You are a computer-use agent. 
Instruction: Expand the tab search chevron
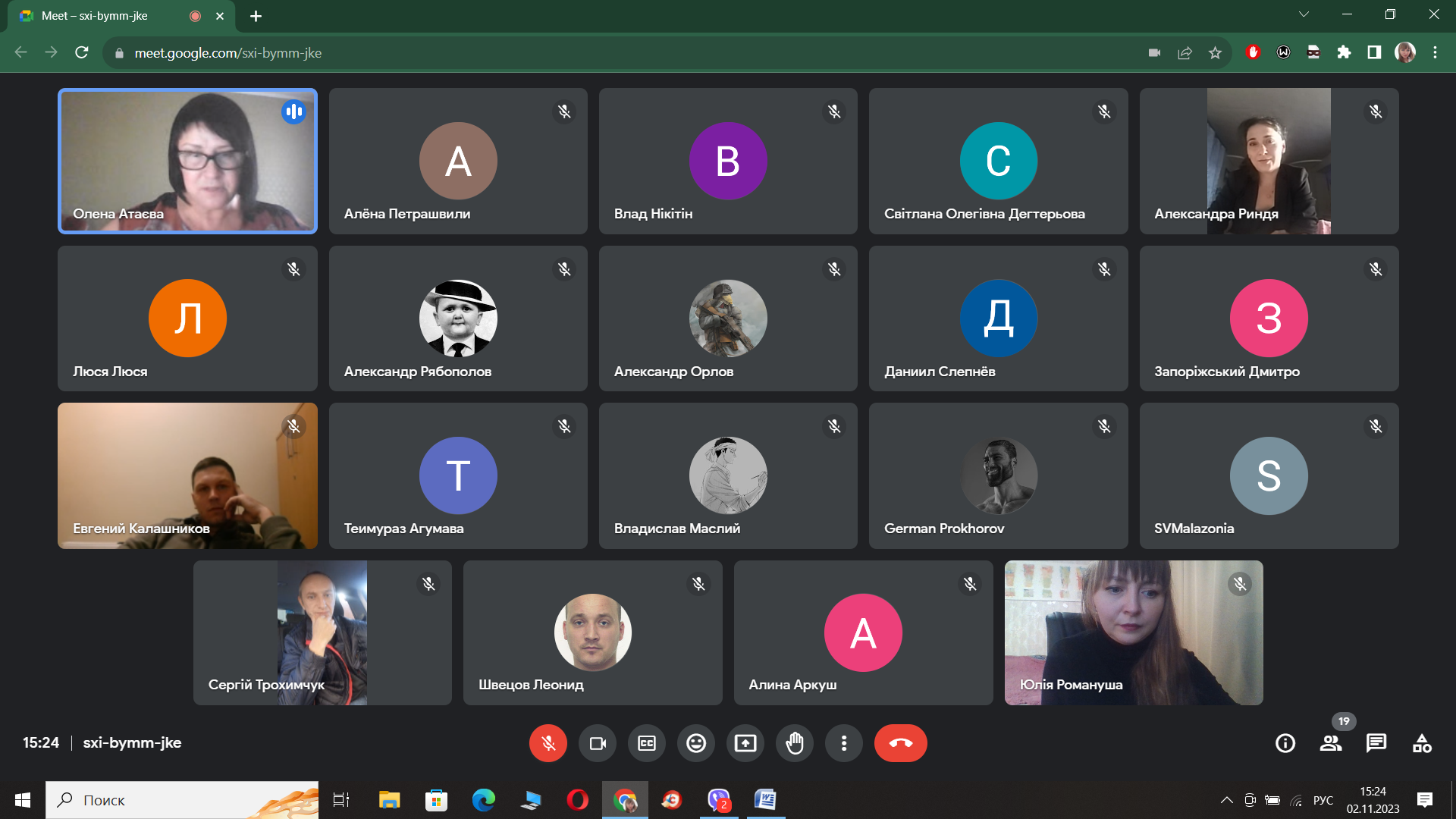pos(1304,14)
